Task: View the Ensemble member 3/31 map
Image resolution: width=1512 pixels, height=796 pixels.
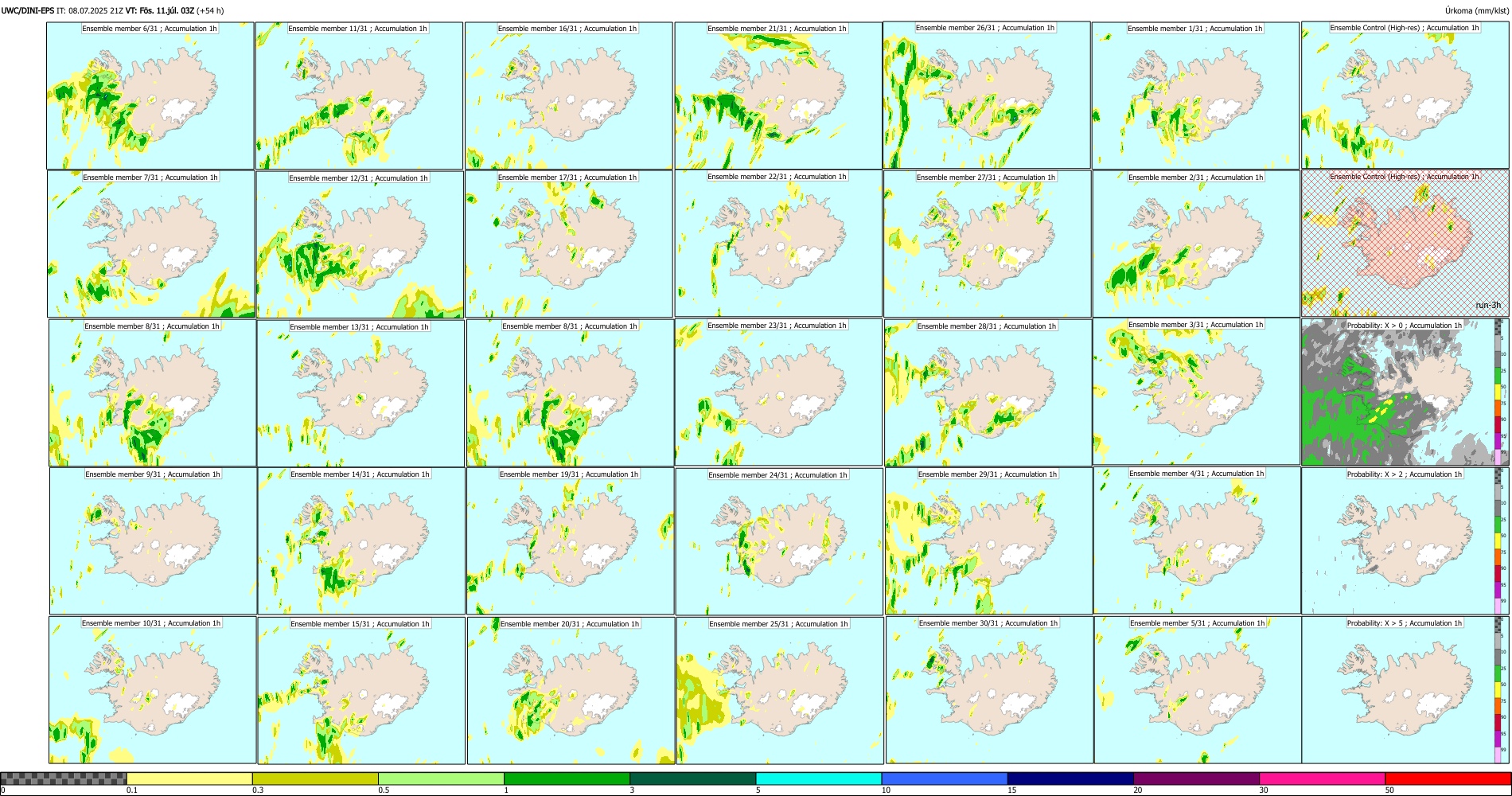Action: tap(1196, 392)
